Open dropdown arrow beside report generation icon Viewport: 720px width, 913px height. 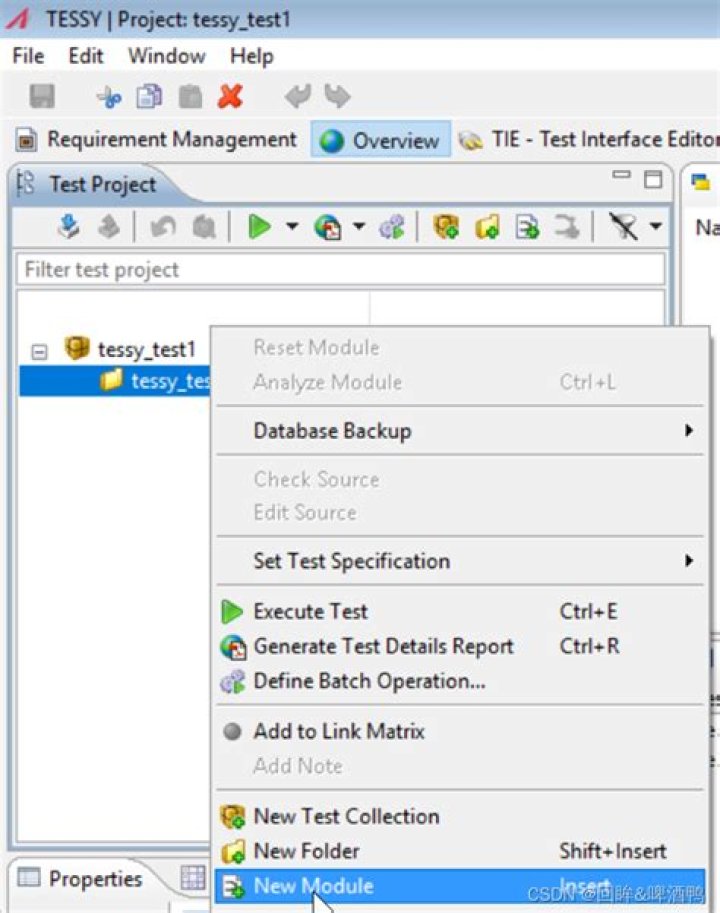[x=359, y=226]
